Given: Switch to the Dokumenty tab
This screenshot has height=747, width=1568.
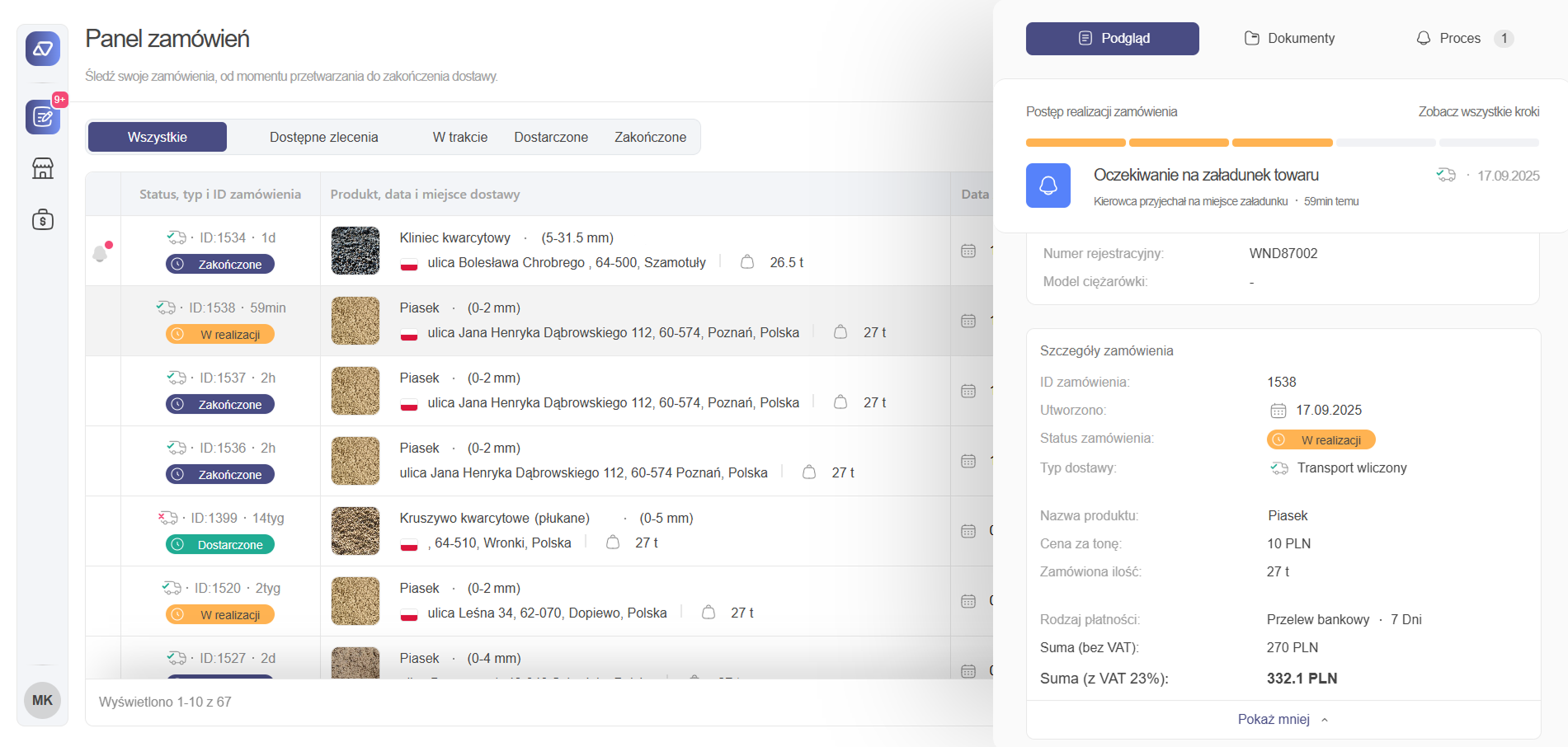Looking at the screenshot, I should [x=1289, y=39].
